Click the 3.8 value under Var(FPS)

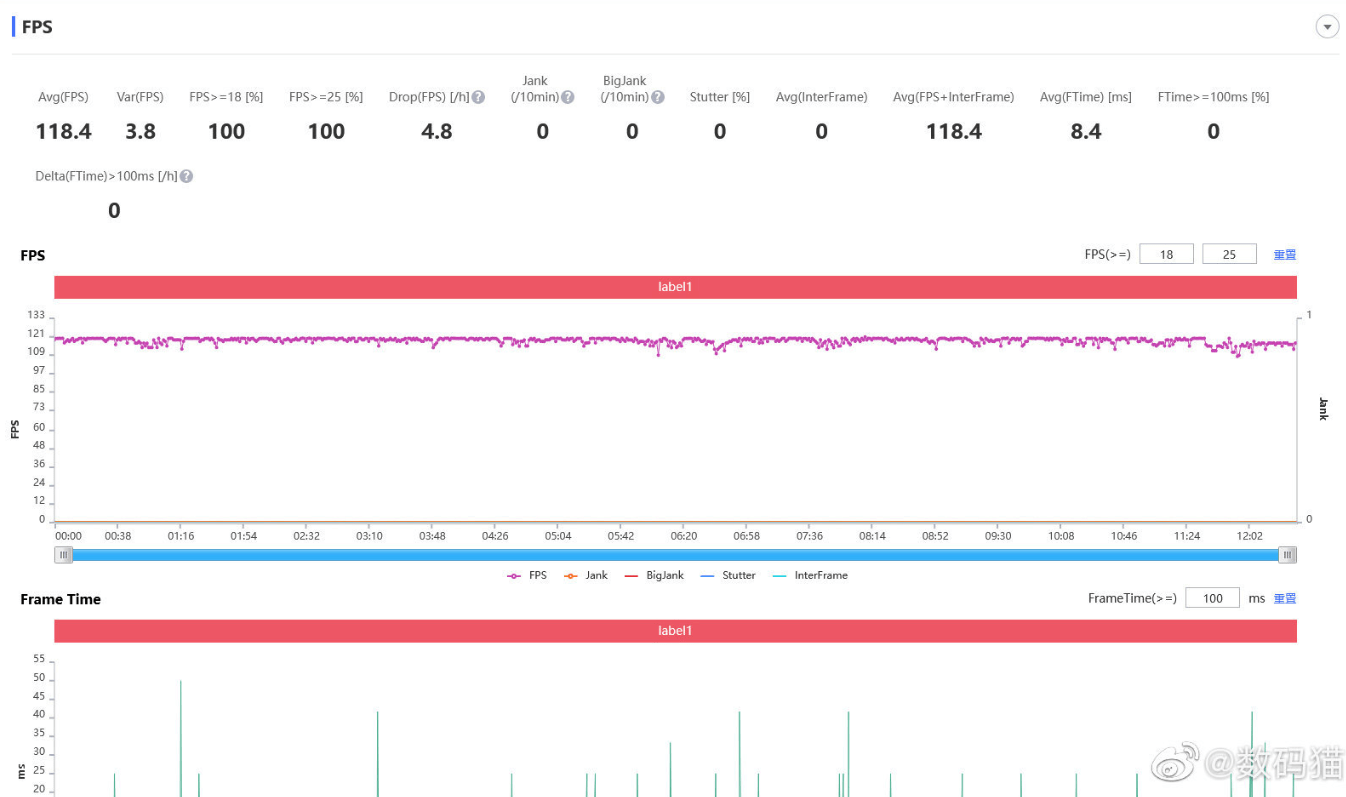[x=141, y=131]
